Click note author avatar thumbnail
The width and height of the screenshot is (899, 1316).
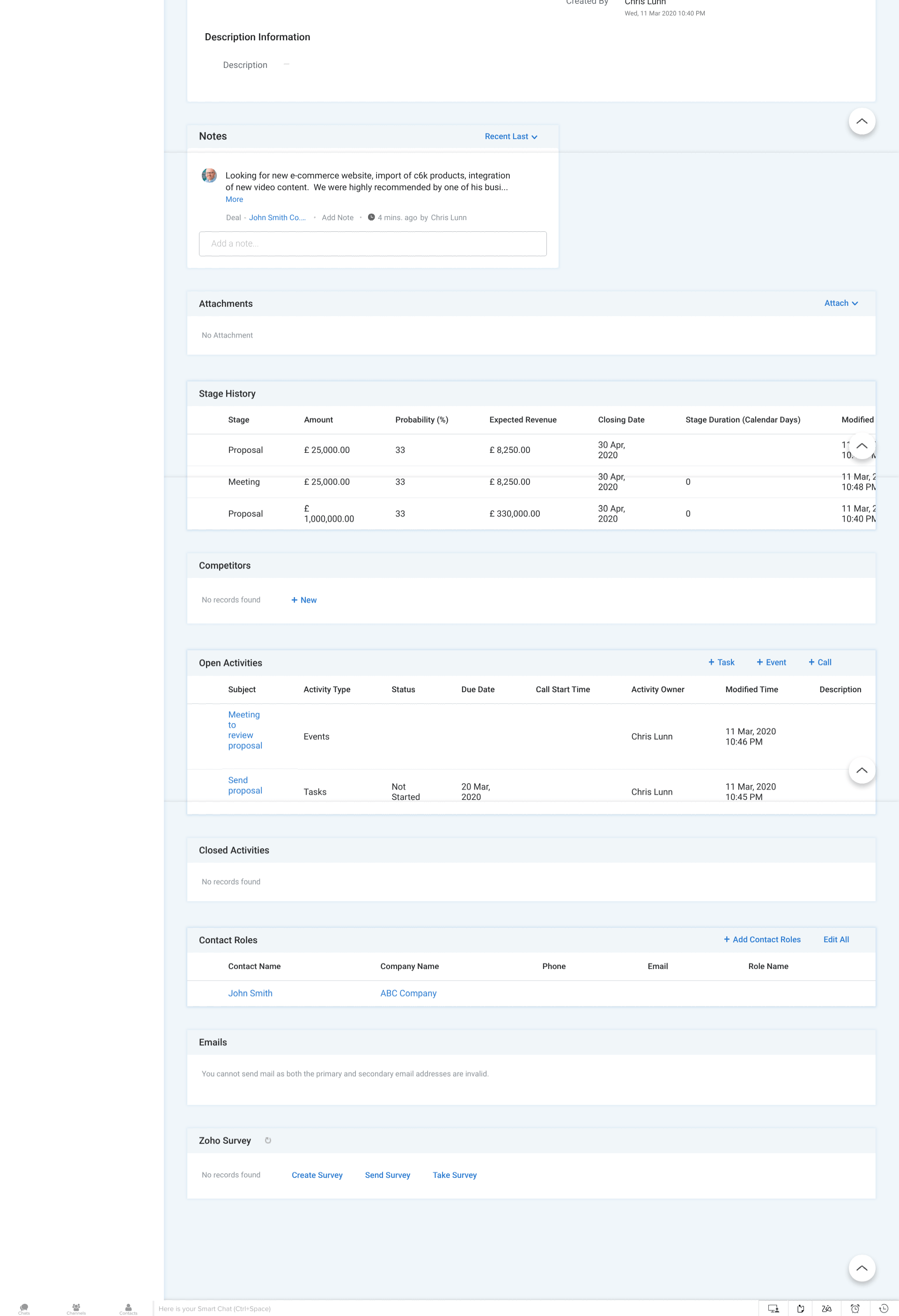[209, 176]
